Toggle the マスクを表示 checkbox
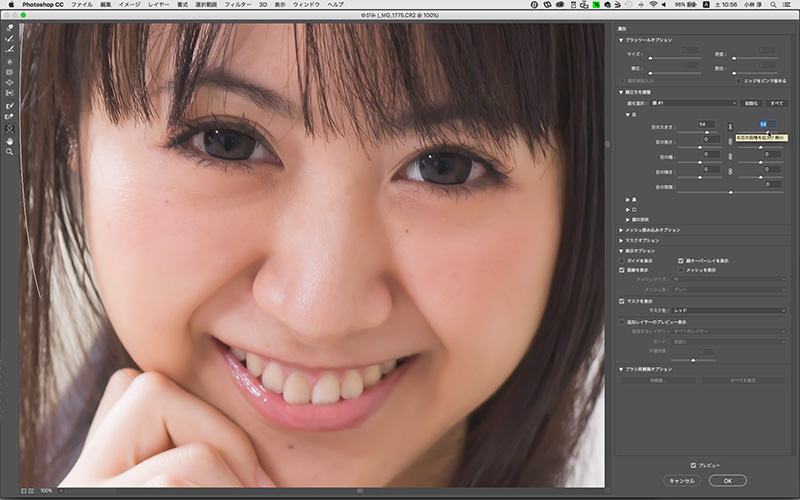The width and height of the screenshot is (800, 500). coord(621,301)
